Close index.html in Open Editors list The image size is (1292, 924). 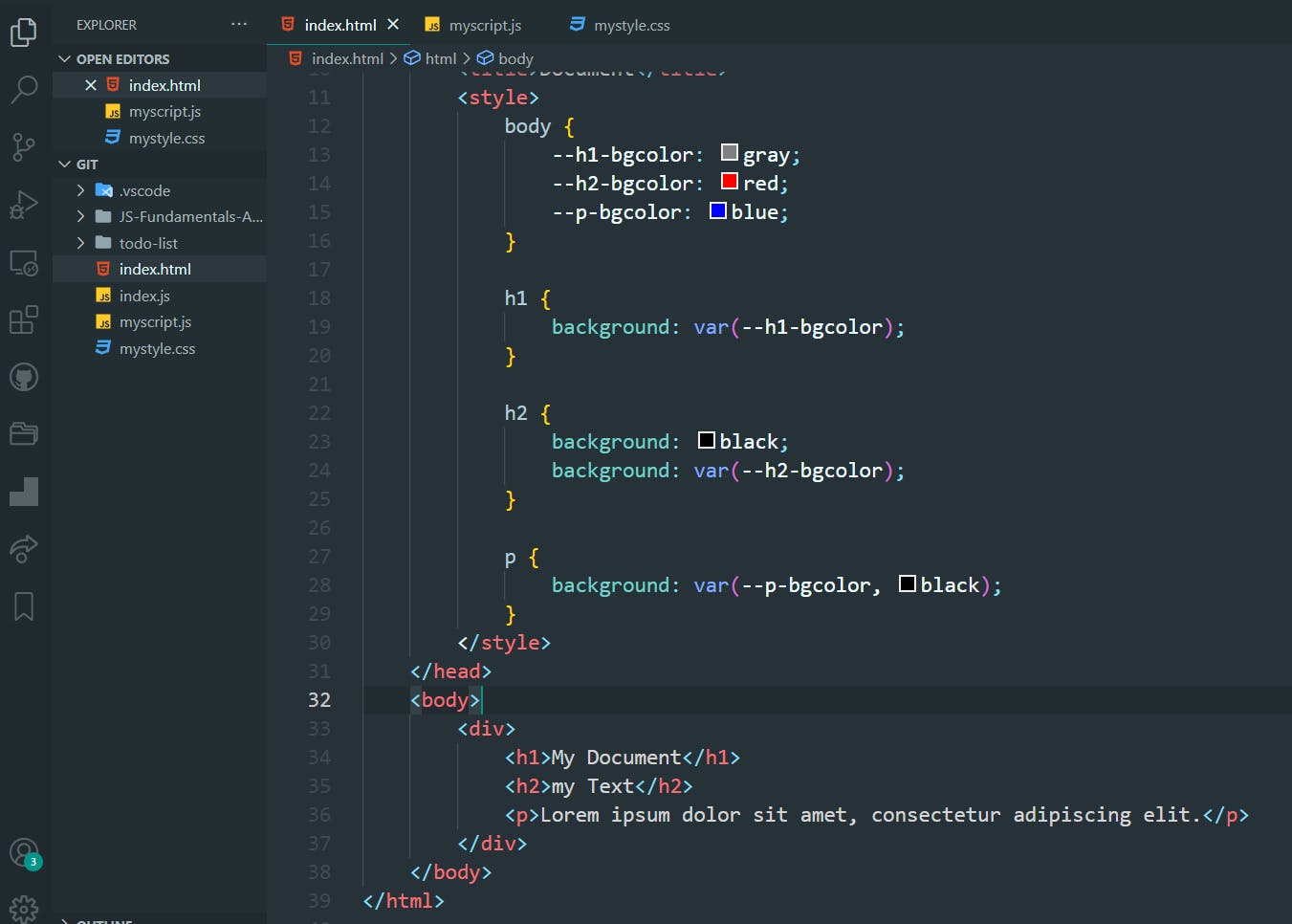click(x=91, y=85)
